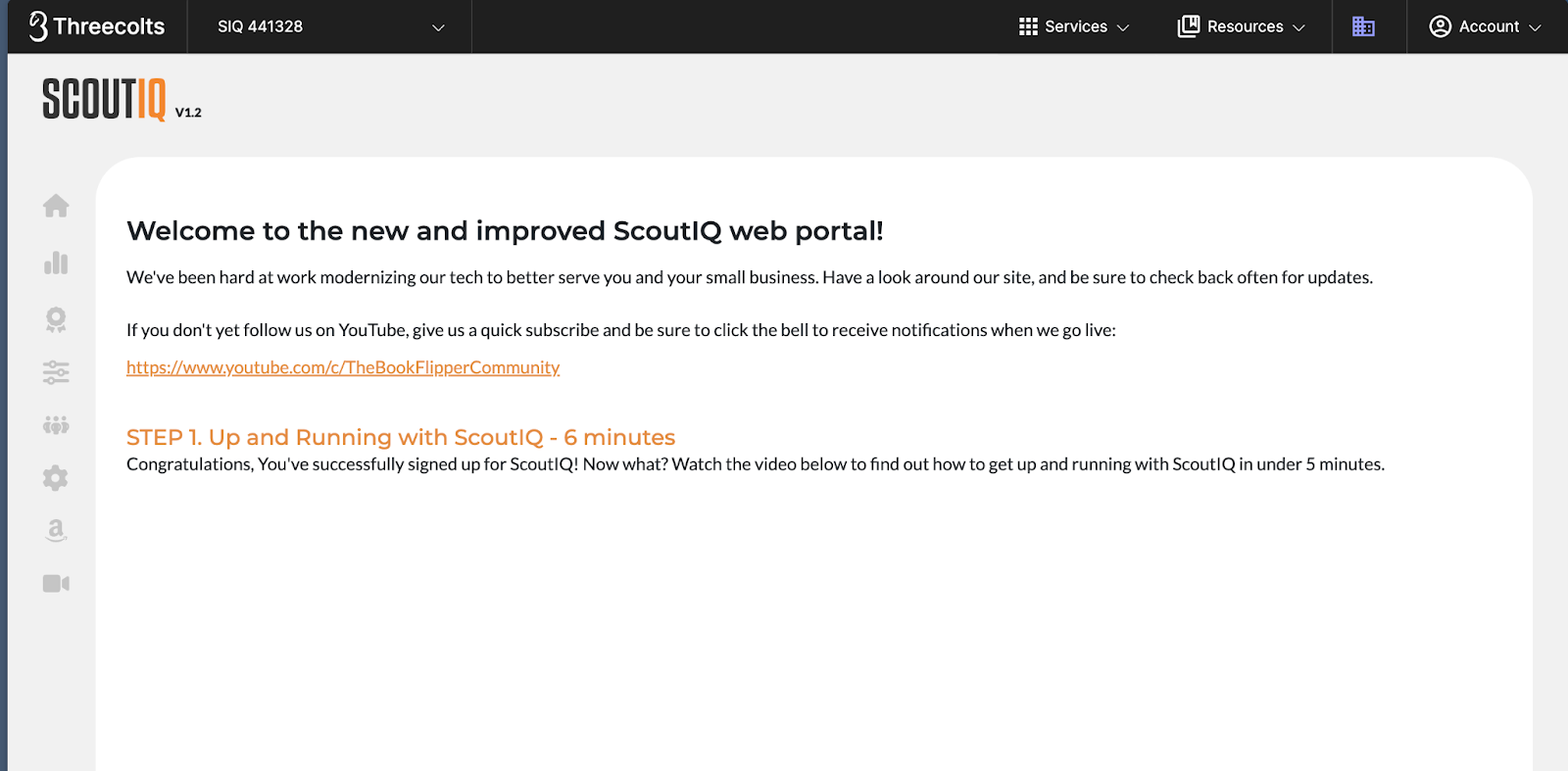Screen dimensions: 1568x771
Task: Open the Services menu
Action: click(x=1075, y=26)
